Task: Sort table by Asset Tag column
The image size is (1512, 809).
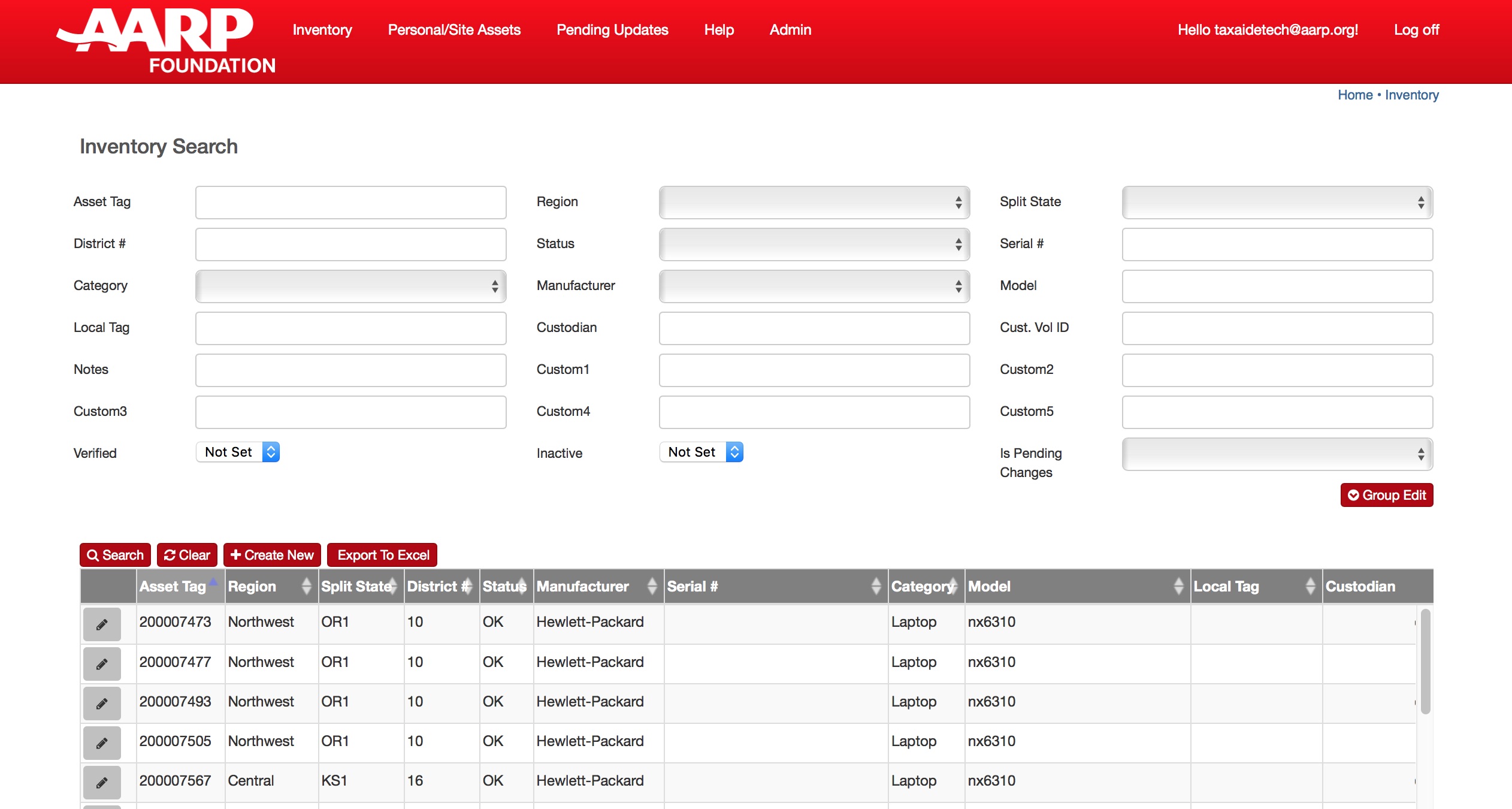Action: point(180,586)
